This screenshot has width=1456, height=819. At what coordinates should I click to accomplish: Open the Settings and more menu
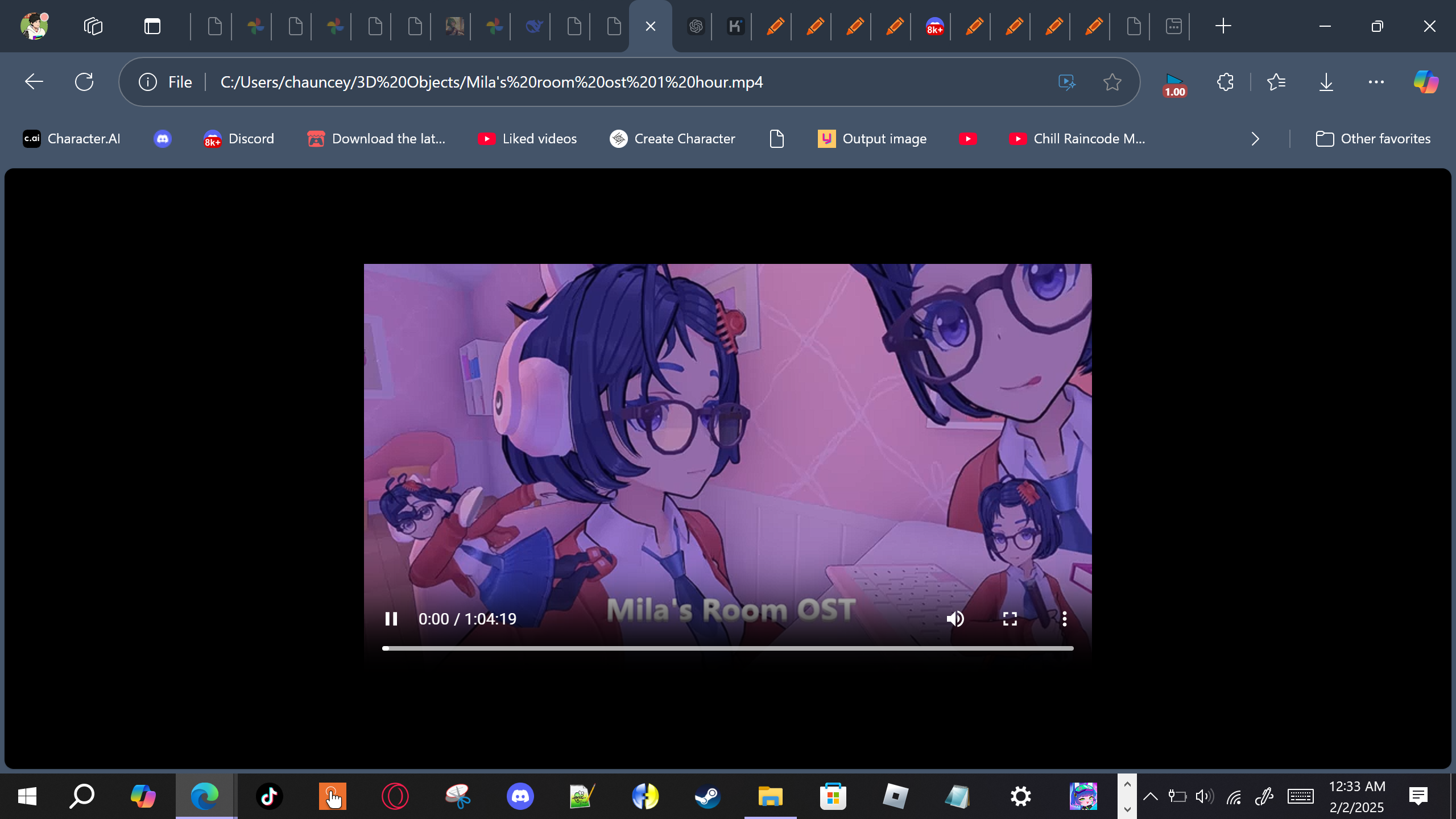pyautogui.click(x=1376, y=82)
